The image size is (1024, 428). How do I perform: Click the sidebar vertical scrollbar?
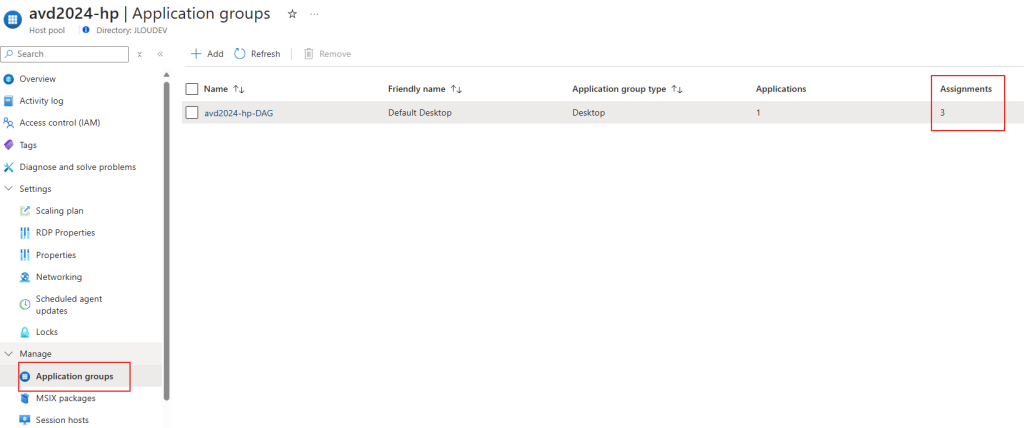167,240
